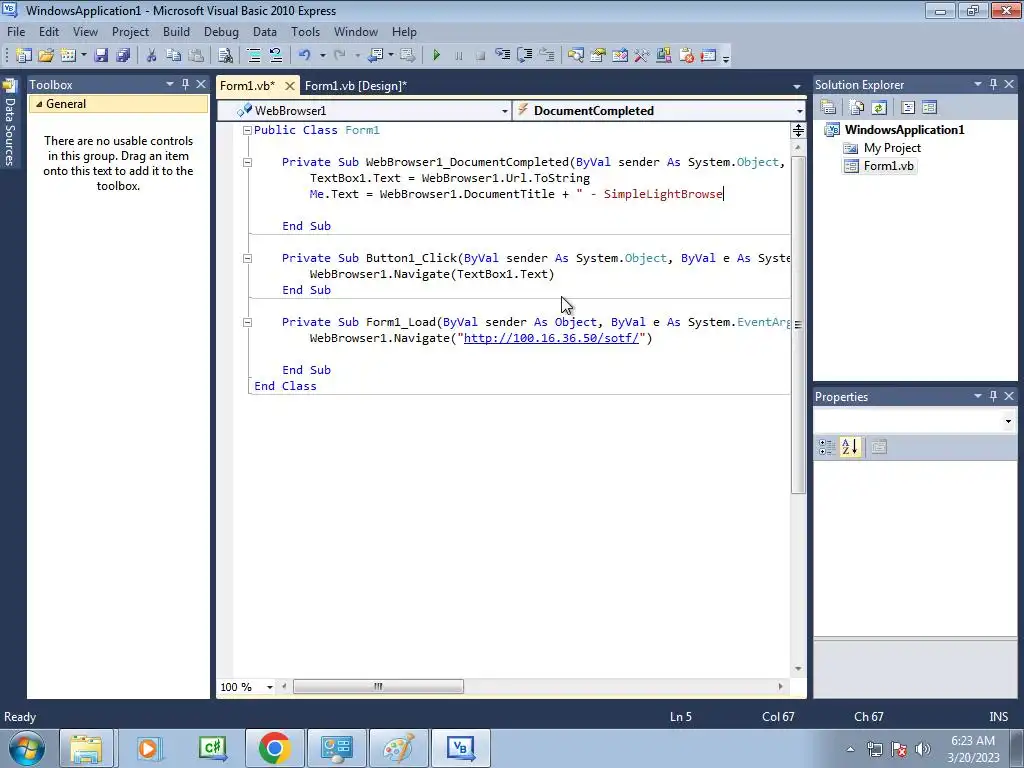The height and width of the screenshot is (768, 1024).
Task: Click the Cut scissors icon
Action: point(151,56)
